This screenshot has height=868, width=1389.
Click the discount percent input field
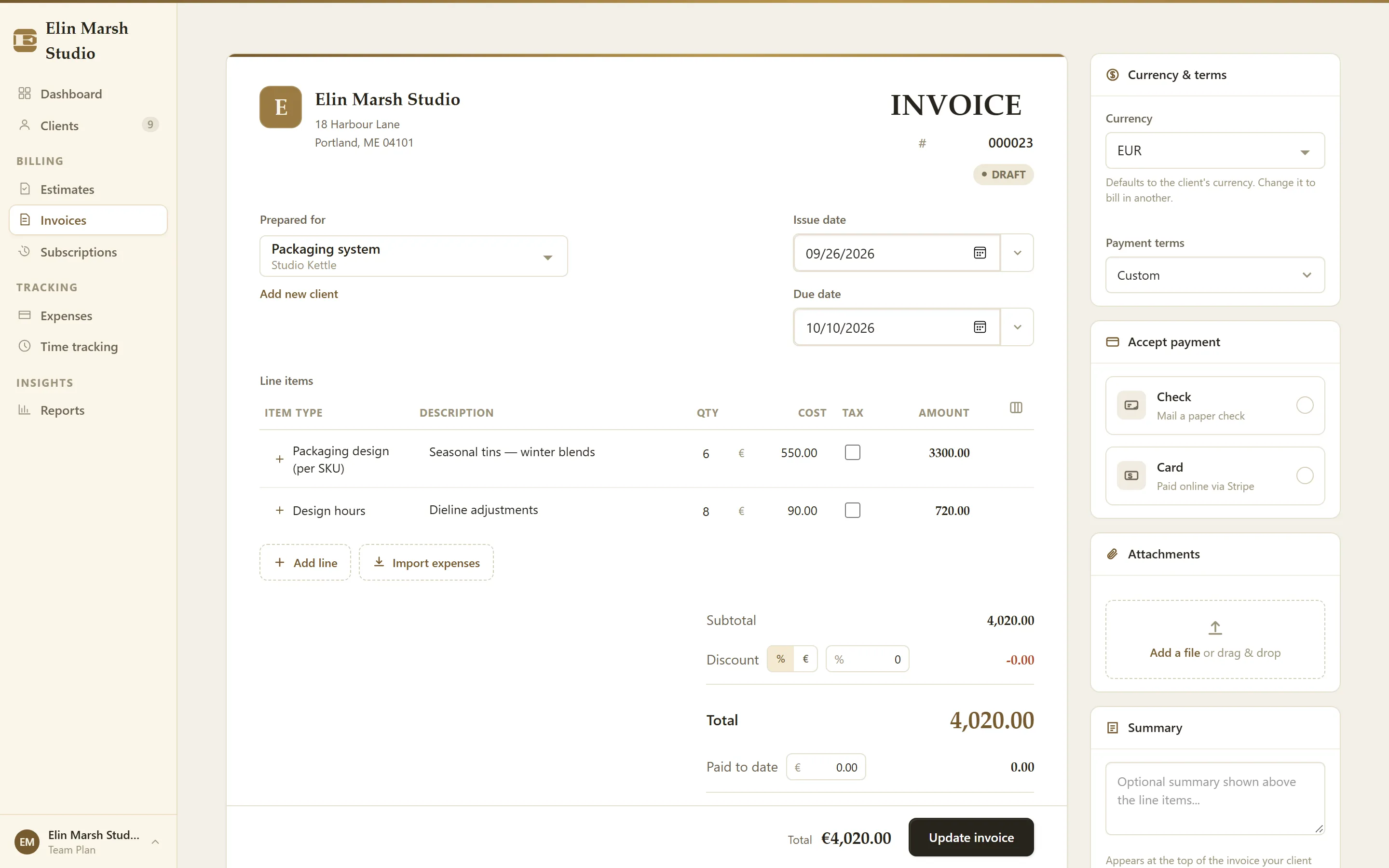[x=867, y=659]
